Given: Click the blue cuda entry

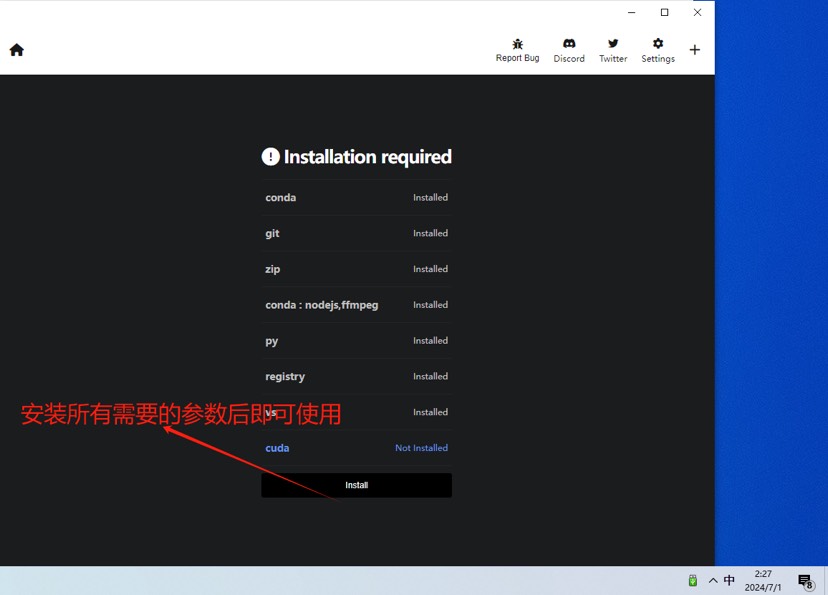Looking at the screenshot, I should coord(277,448).
